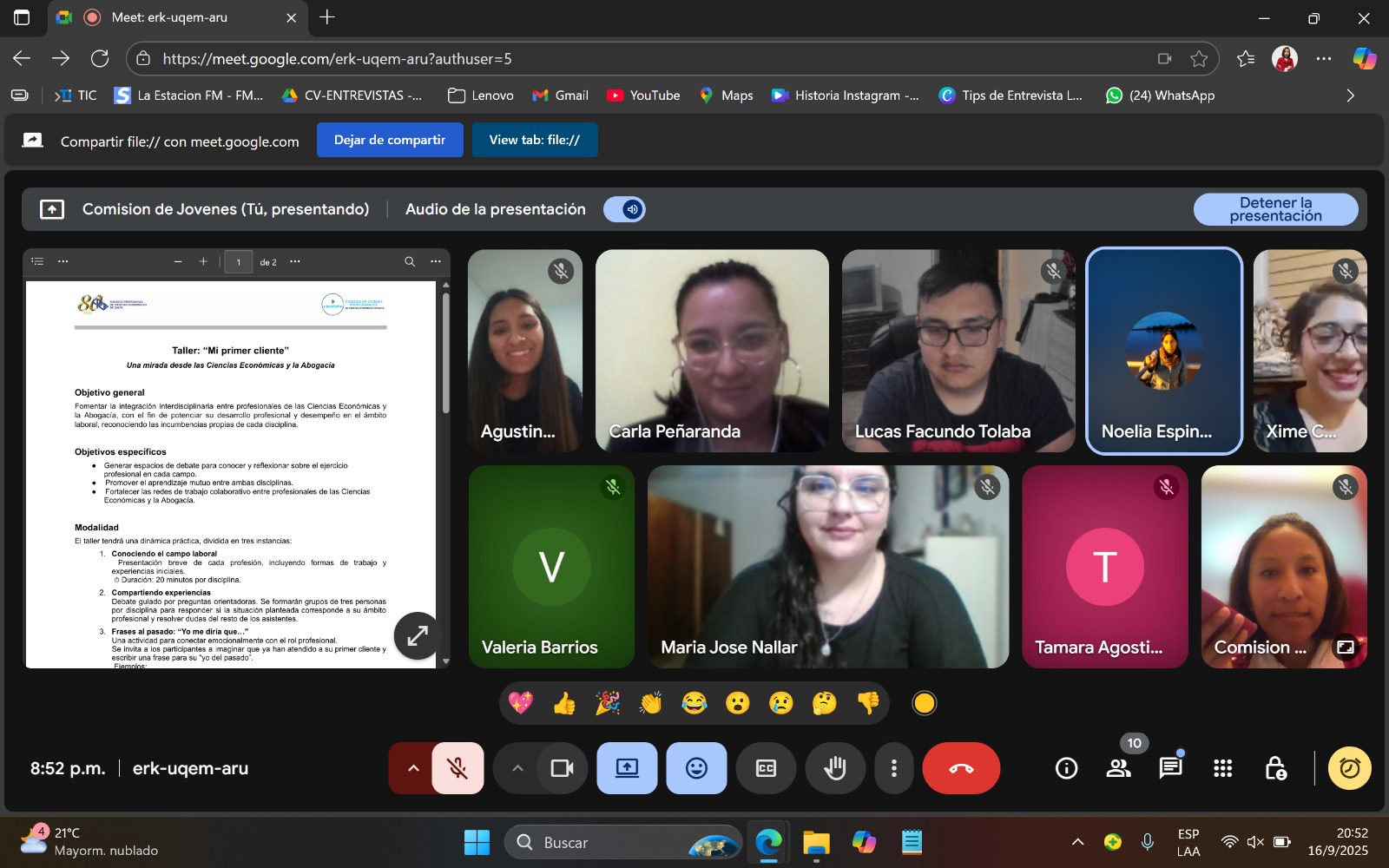Image resolution: width=1389 pixels, height=868 pixels.
Task: Unmute the microphone
Action: coord(458,768)
